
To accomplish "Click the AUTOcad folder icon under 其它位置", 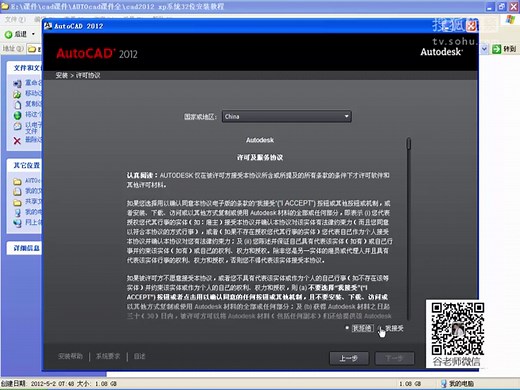I will [17, 181].
